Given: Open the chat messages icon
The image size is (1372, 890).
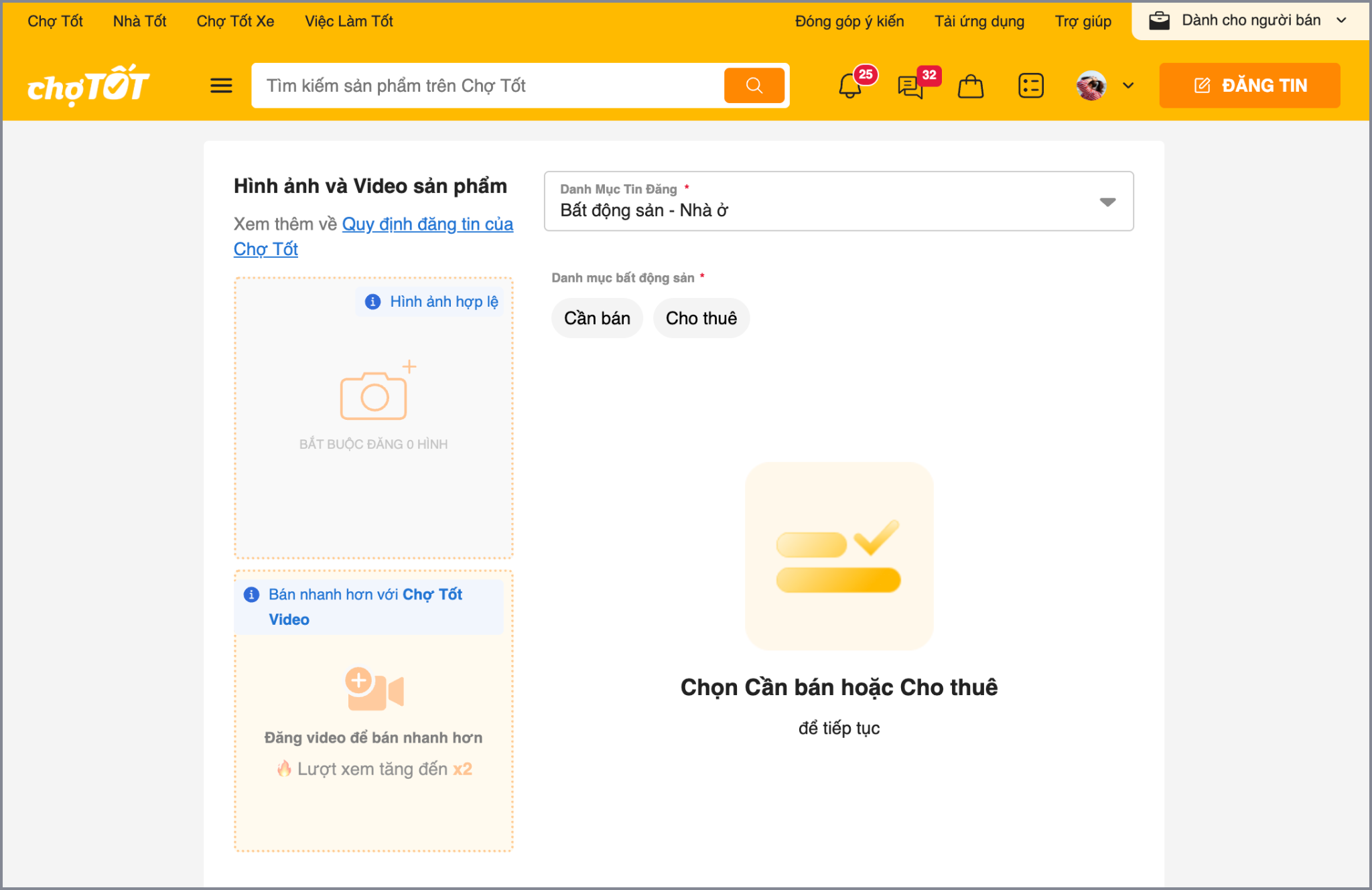Looking at the screenshot, I should pos(910,86).
